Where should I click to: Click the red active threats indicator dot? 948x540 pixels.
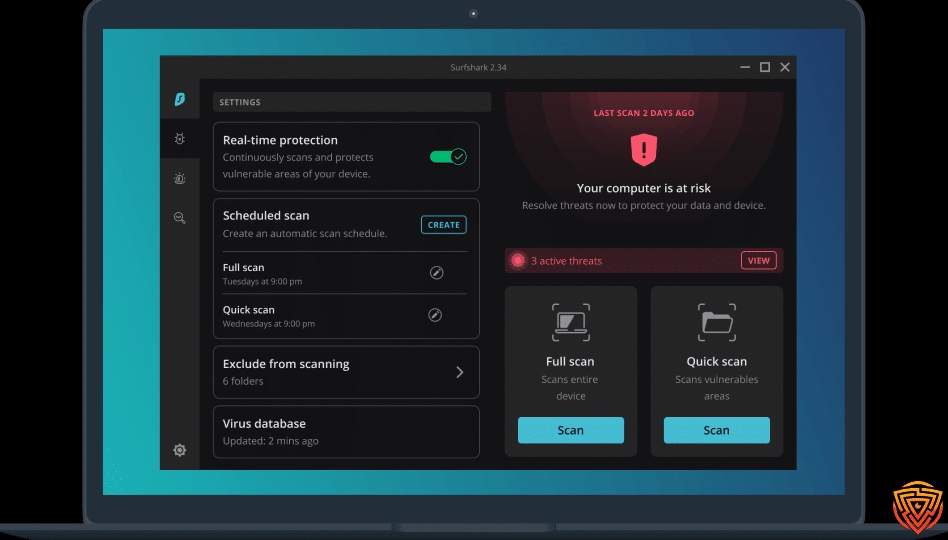point(518,261)
